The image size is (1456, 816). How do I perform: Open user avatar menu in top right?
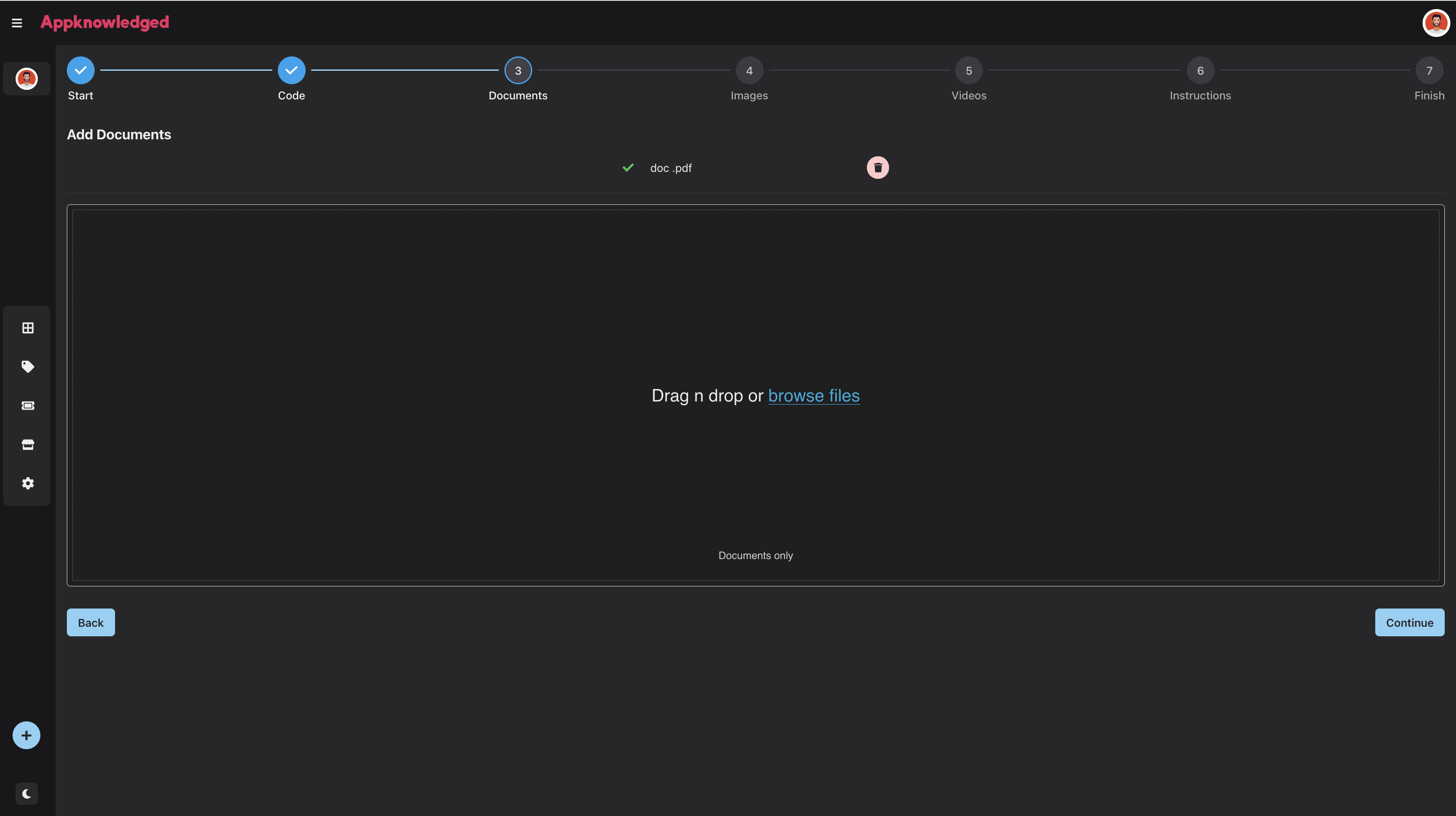pyautogui.click(x=1435, y=23)
